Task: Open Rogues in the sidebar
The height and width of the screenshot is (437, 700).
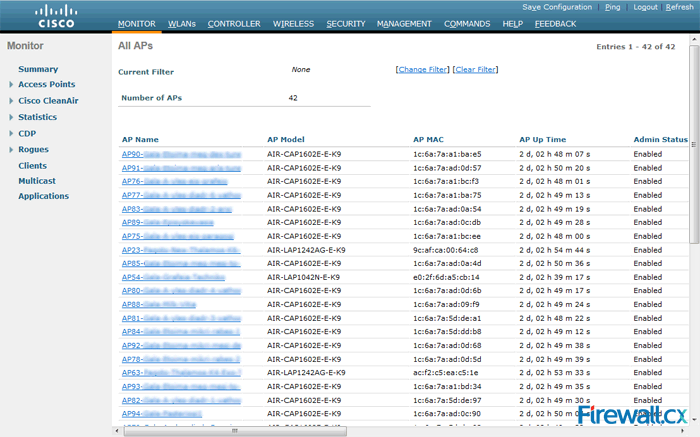Action: point(33,150)
